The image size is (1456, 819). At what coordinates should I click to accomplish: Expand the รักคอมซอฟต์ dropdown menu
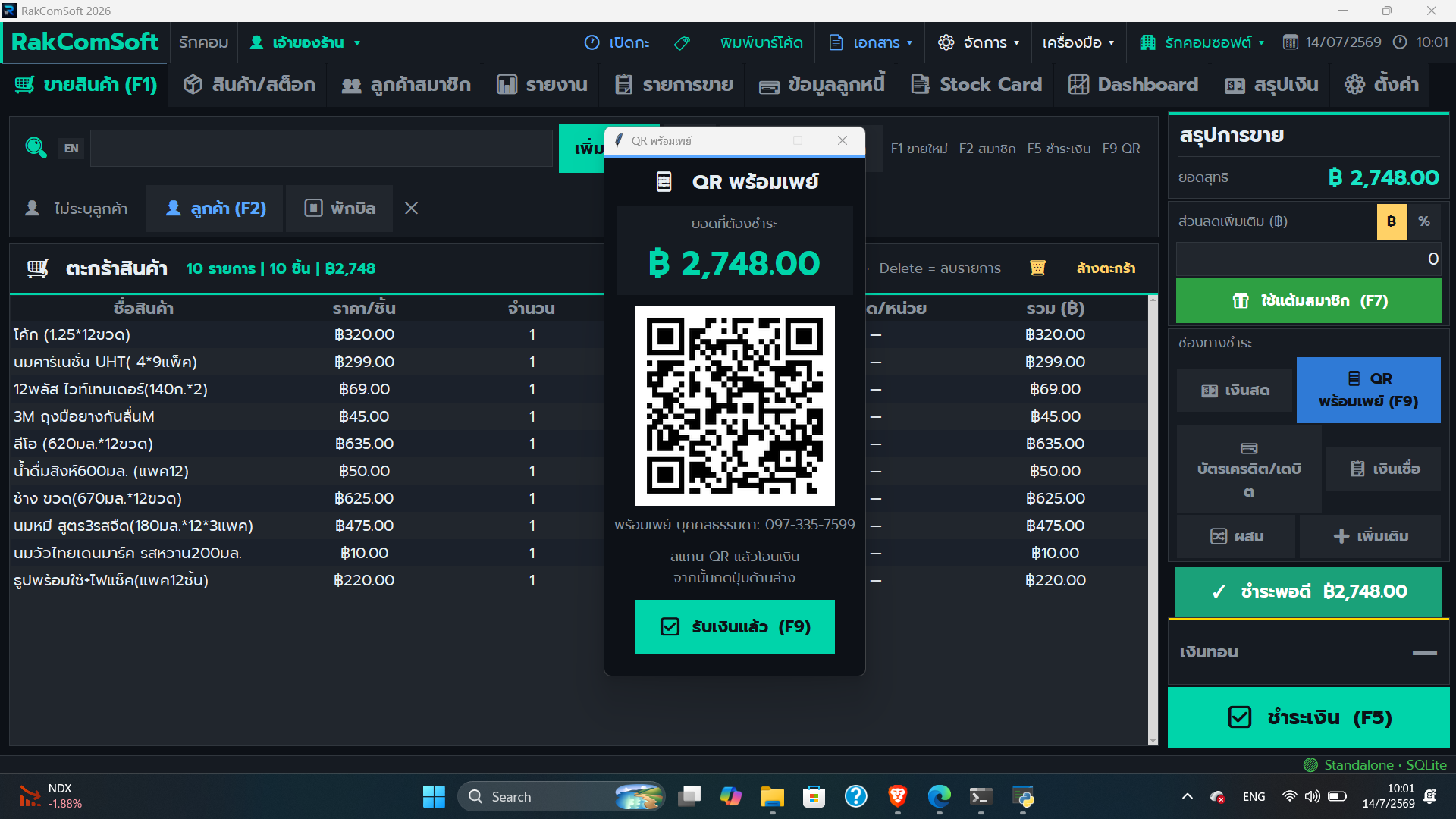tap(1202, 42)
